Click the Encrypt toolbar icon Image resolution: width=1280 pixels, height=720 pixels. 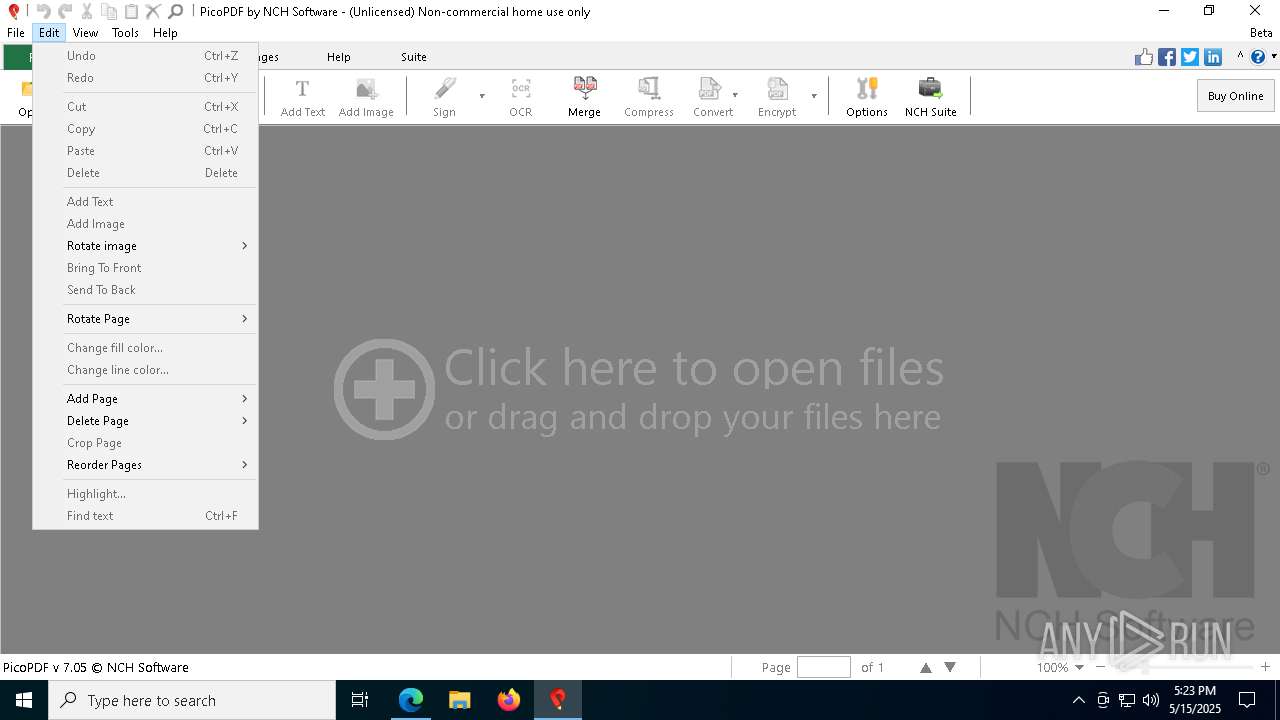(x=777, y=97)
